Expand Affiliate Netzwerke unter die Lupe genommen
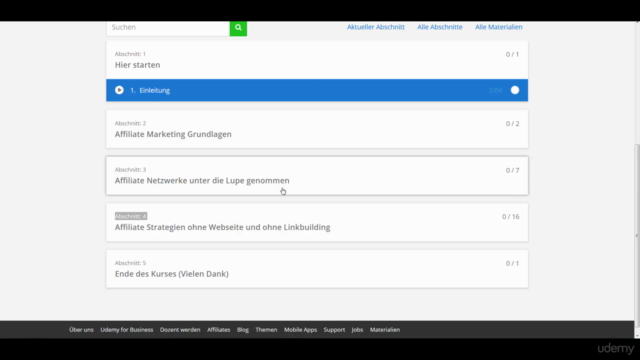The width and height of the screenshot is (640, 360). click(317, 176)
